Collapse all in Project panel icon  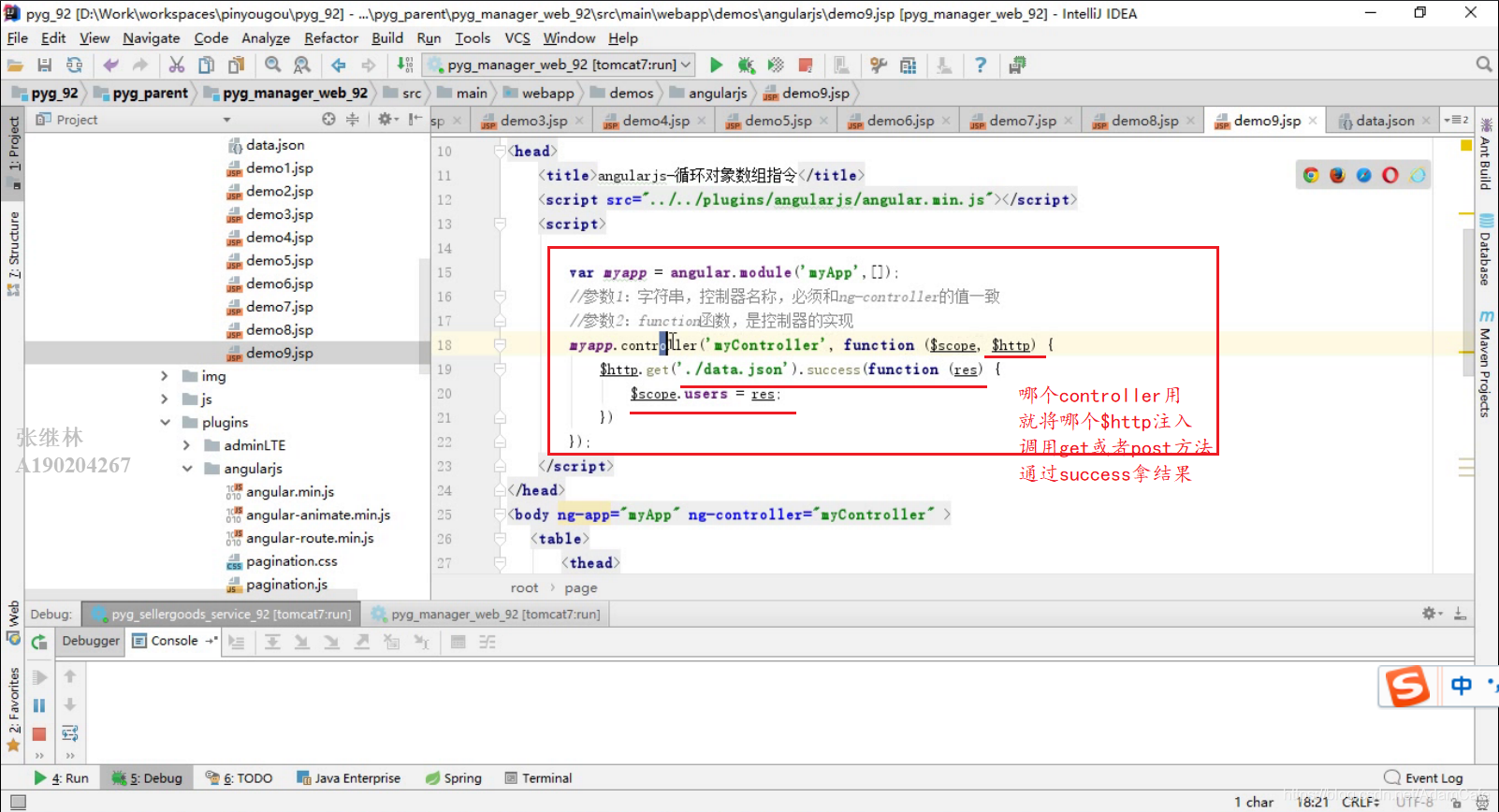coord(353,119)
